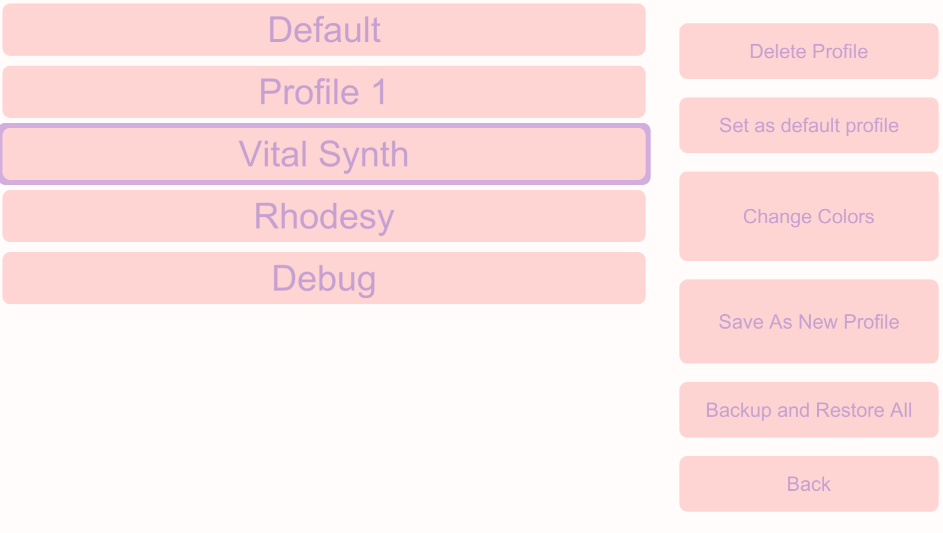
Task: Go back with the Back button
Action: click(x=808, y=484)
